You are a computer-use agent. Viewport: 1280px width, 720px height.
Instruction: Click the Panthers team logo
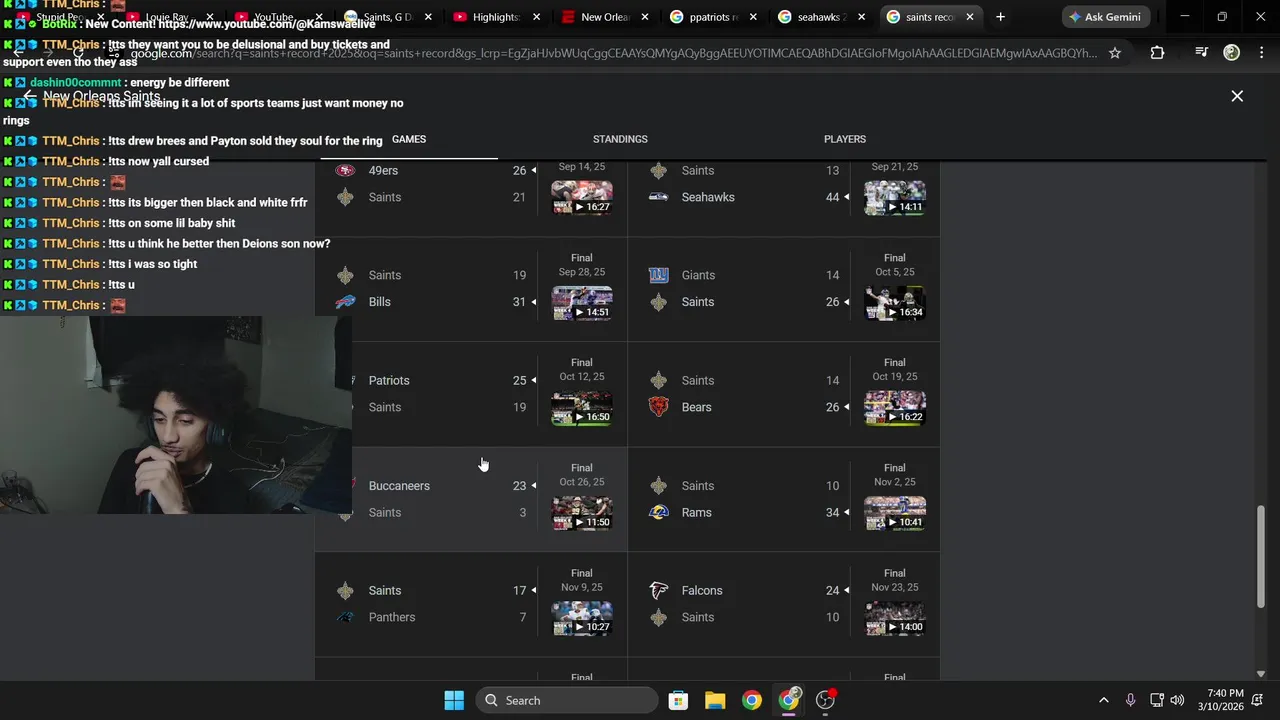(x=345, y=617)
